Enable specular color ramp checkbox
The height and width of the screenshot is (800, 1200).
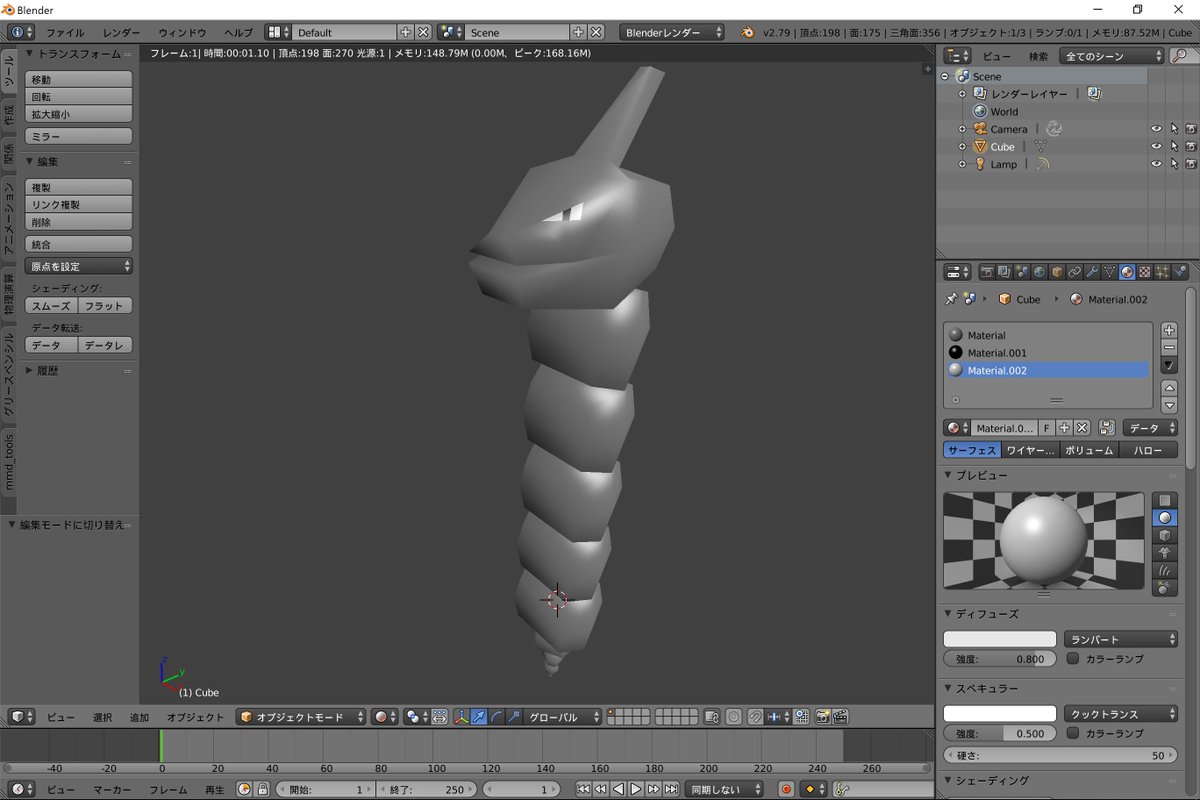click(1073, 733)
